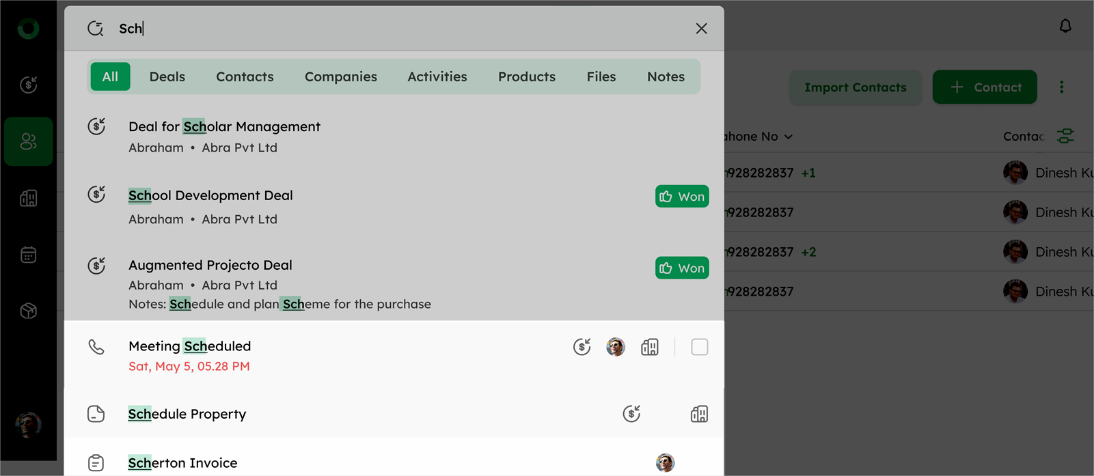Click the company icon on Schedule Property row
Image resolution: width=1094 pixels, height=476 pixels.
699,414
